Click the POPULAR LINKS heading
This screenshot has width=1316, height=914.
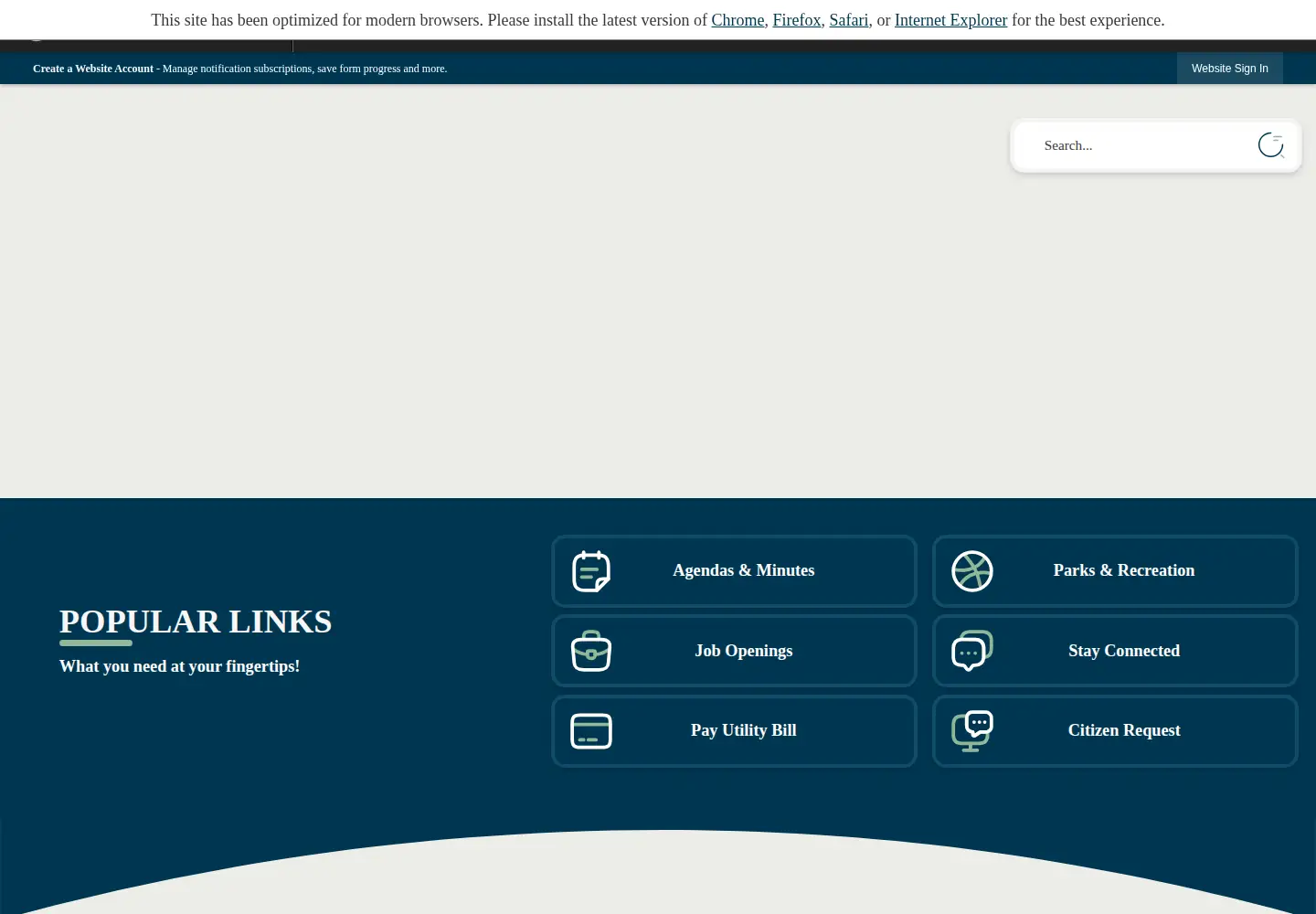pyautogui.click(x=196, y=622)
